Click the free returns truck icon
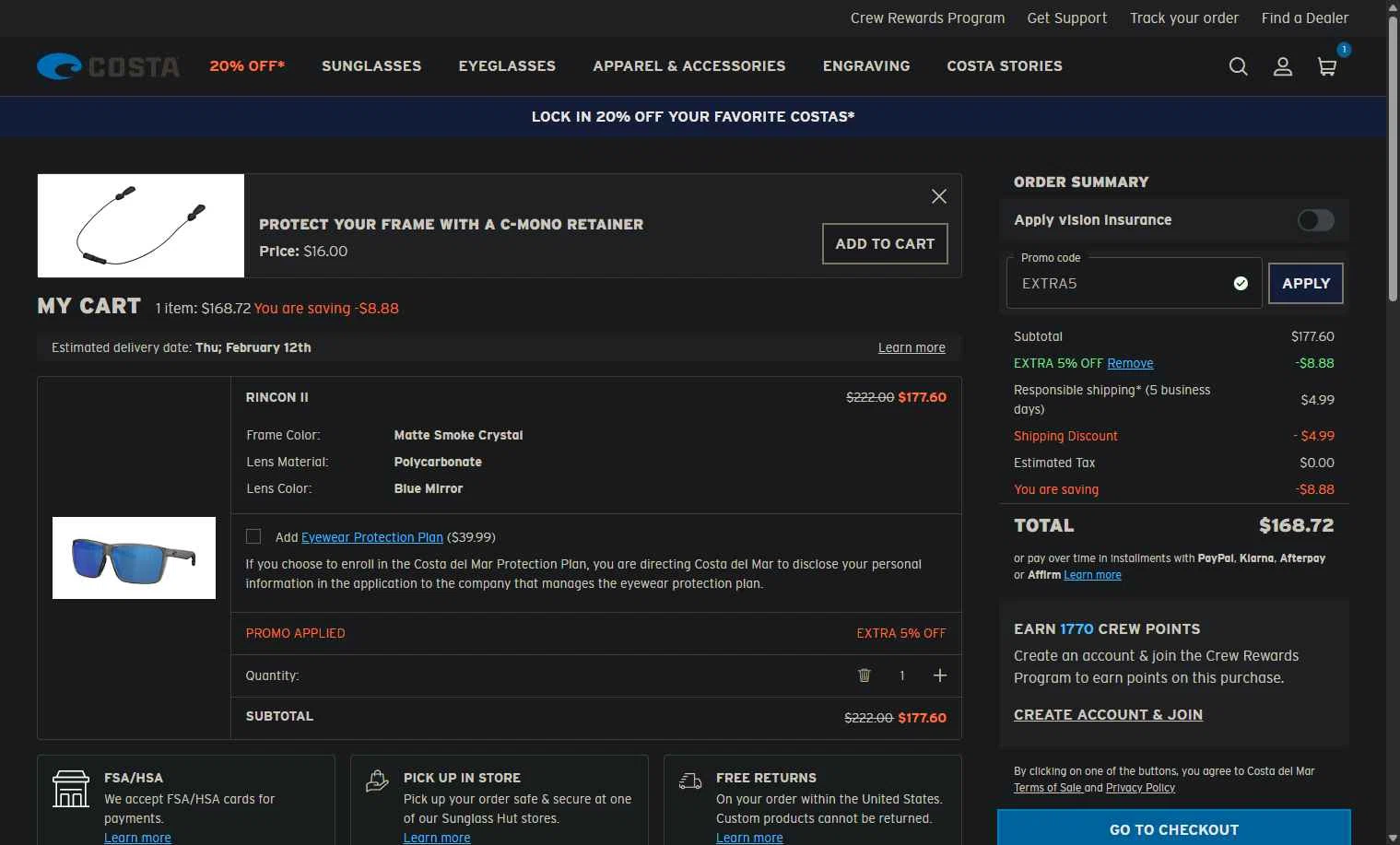This screenshot has width=1400, height=845. click(690, 781)
